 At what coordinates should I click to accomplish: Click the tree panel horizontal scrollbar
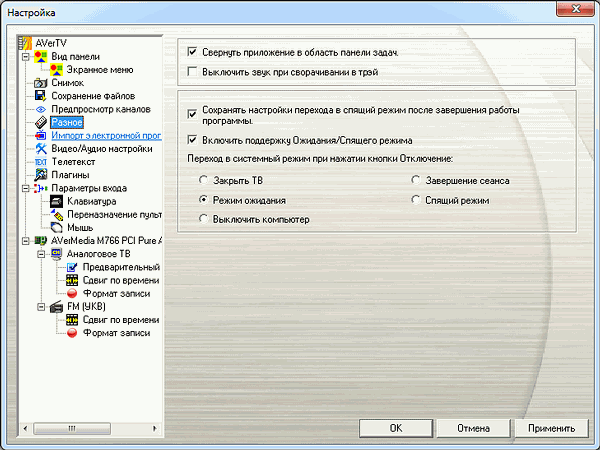coord(90,427)
